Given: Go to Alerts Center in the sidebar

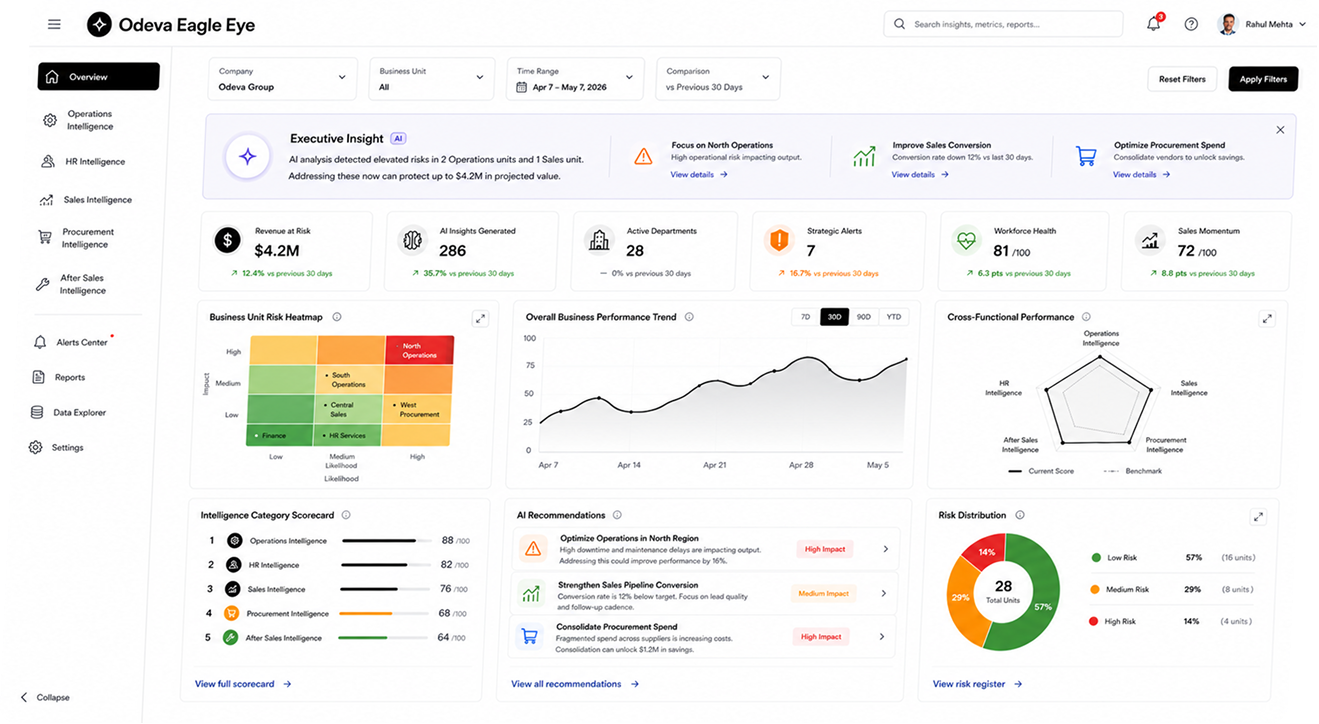Looking at the screenshot, I should click(82, 342).
